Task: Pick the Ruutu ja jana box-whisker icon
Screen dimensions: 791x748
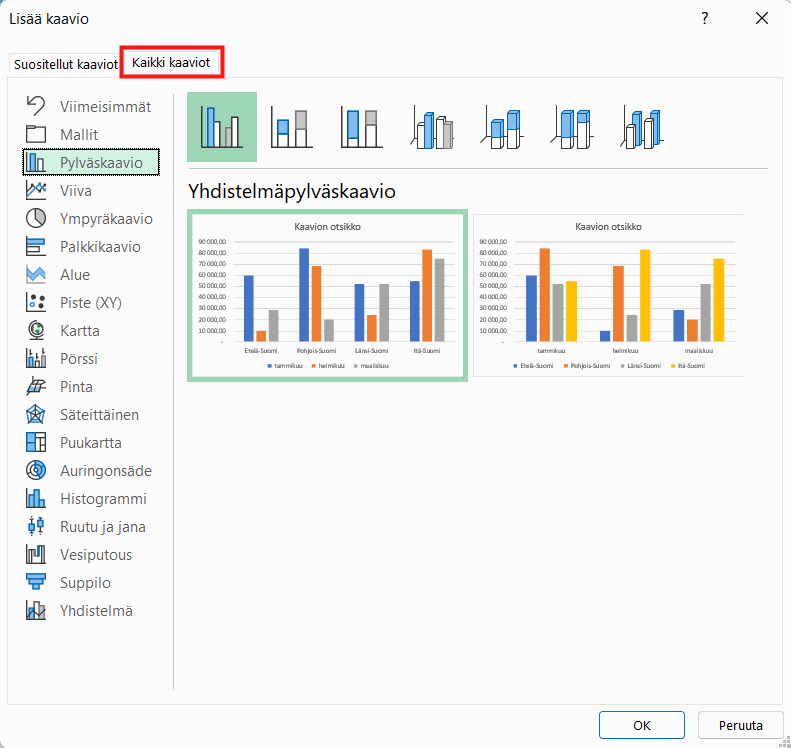Action: pyautogui.click(x=36, y=527)
